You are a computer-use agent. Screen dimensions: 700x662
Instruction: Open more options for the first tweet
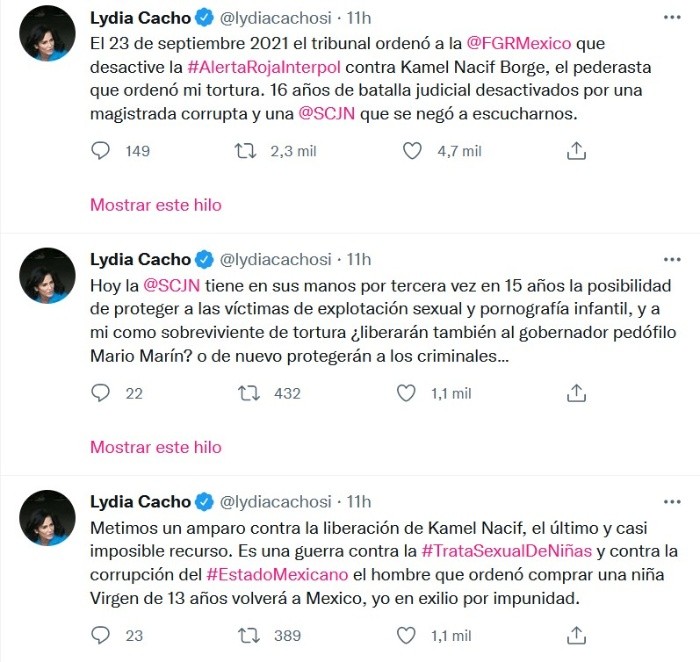[668, 19]
